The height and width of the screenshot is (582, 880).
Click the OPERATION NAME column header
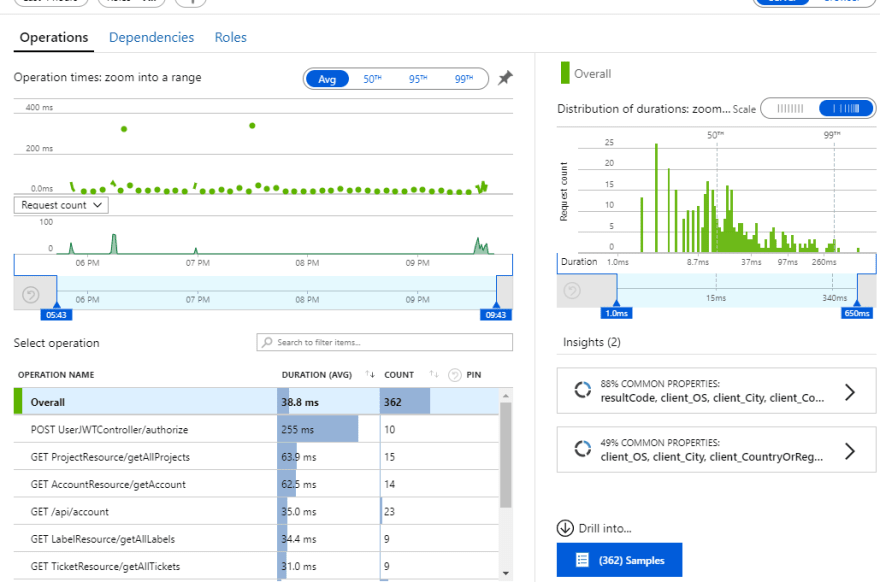click(x=56, y=375)
